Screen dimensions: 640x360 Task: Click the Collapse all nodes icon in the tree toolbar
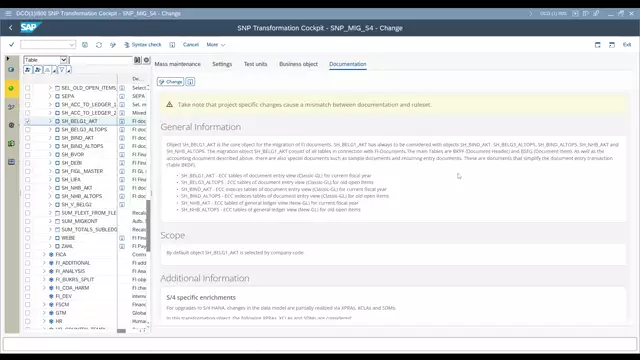pyautogui.click(x=38, y=70)
